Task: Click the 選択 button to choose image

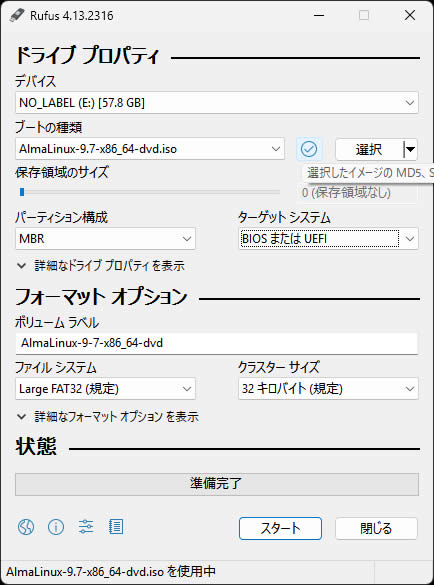Action: point(369,150)
